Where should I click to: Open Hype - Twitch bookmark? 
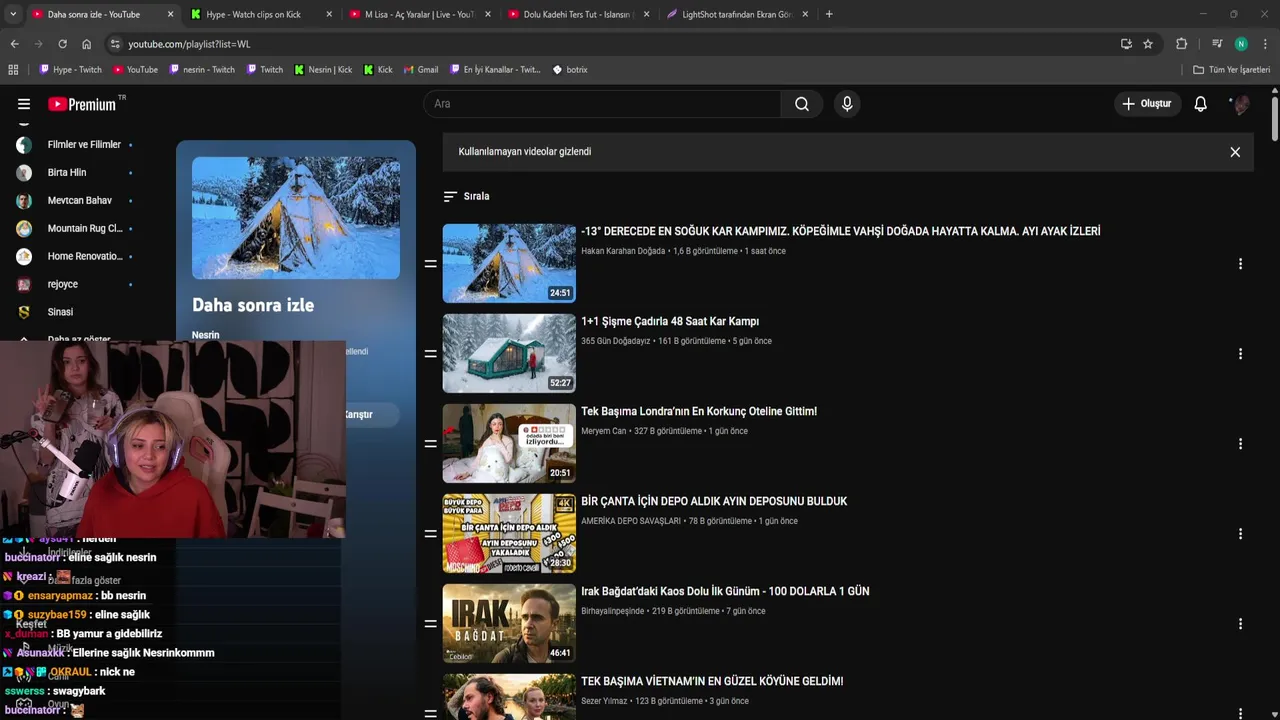pyautogui.click(x=70, y=70)
